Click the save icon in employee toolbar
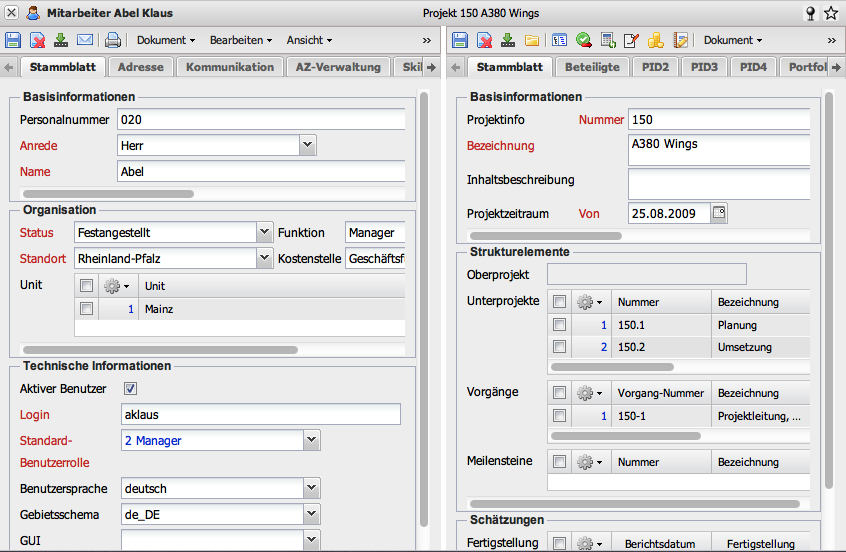 point(13,40)
